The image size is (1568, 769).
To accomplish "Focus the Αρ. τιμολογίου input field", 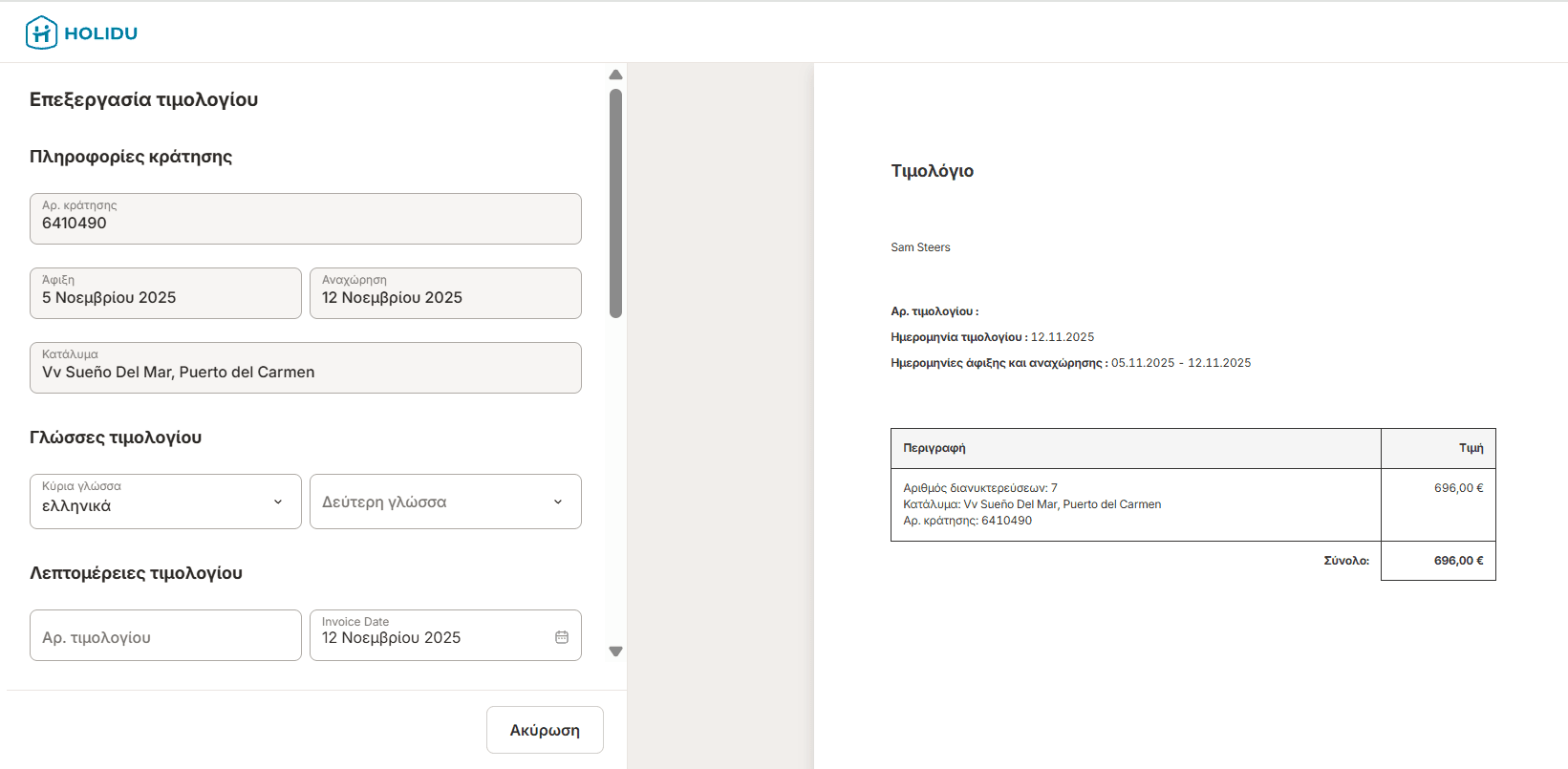I will pyautogui.click(x=165, y=636).
